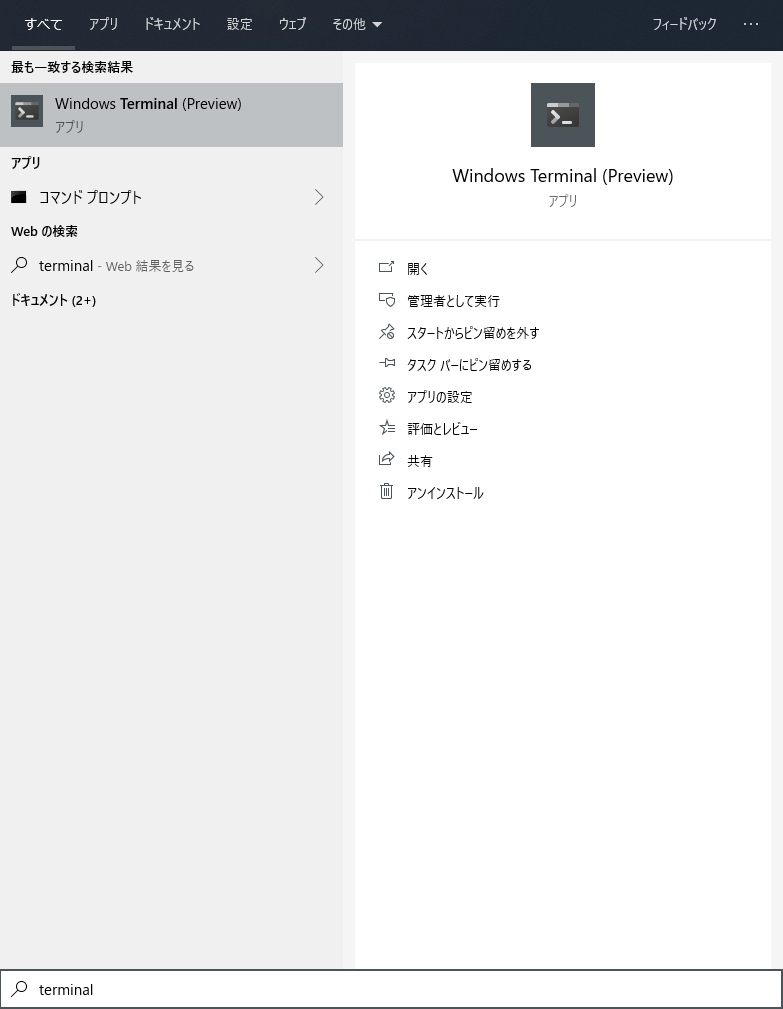The image size is (783, 1009).
Task: Select the 設定 filter tab
Action: (x=239, y=24)
